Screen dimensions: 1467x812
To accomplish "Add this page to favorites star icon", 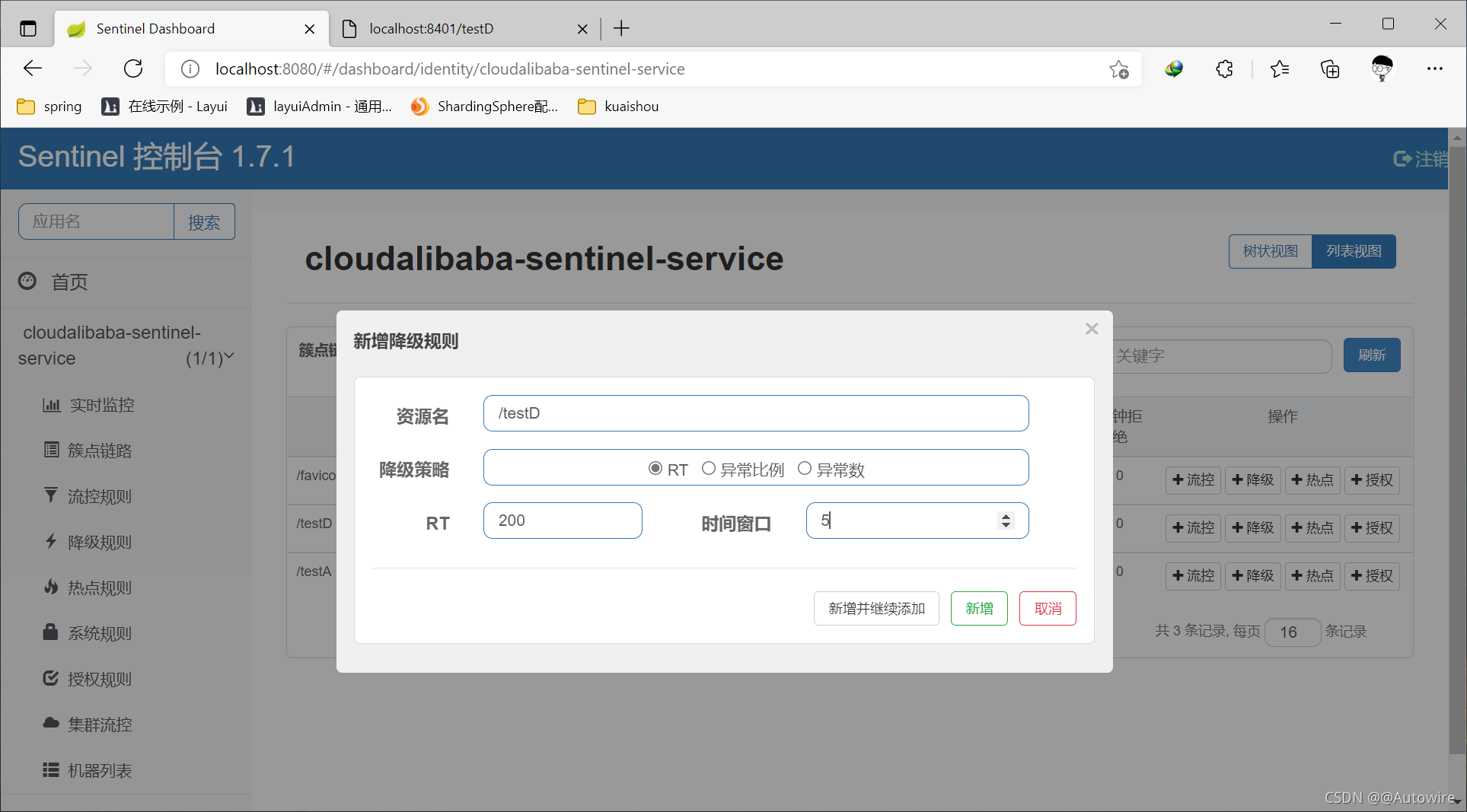I will tap(1118, 69).
